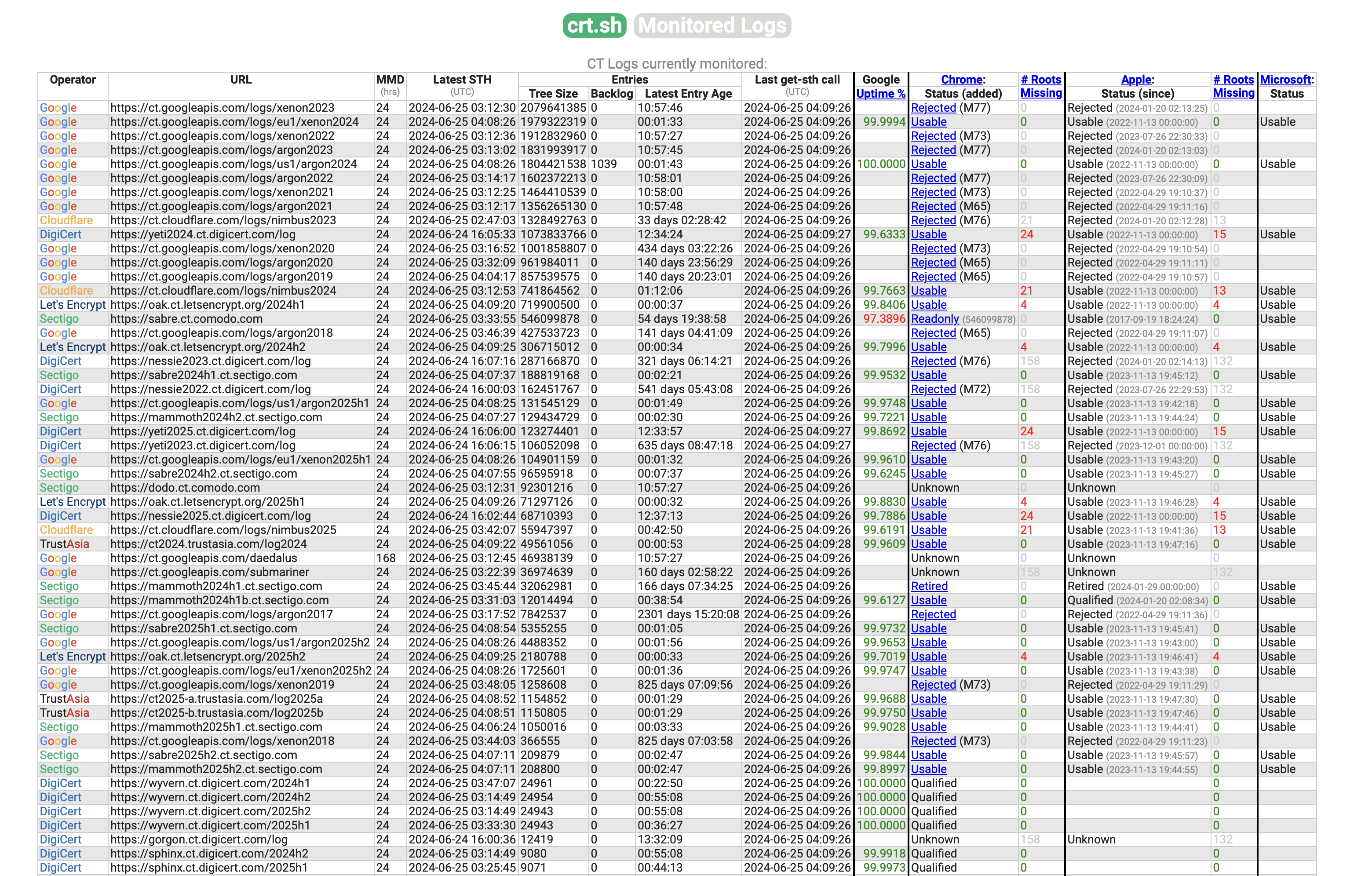Viewport: 1372px width, 876px height.
Task: Click Retired link in mammoth2024h1 row
Action: pyautogui.click(x=929, y=587)
